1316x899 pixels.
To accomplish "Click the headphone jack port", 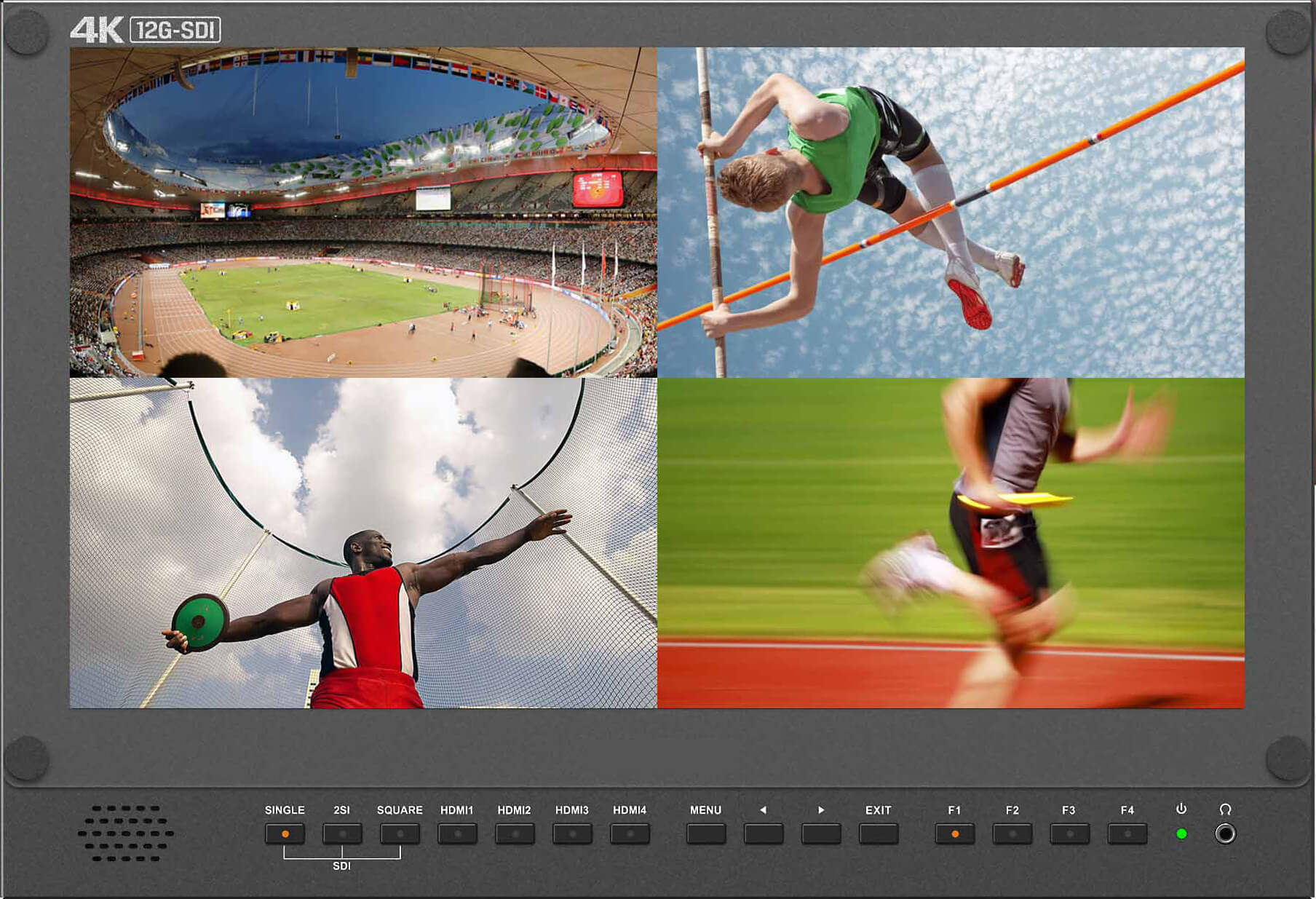I will (x=1225, y=833).
